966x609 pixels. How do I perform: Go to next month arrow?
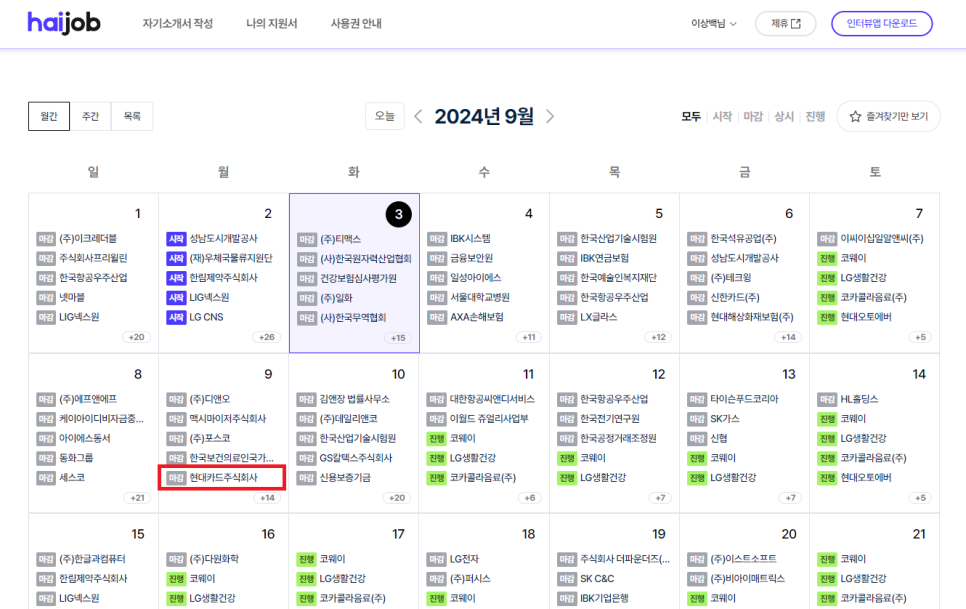[550, 116]
